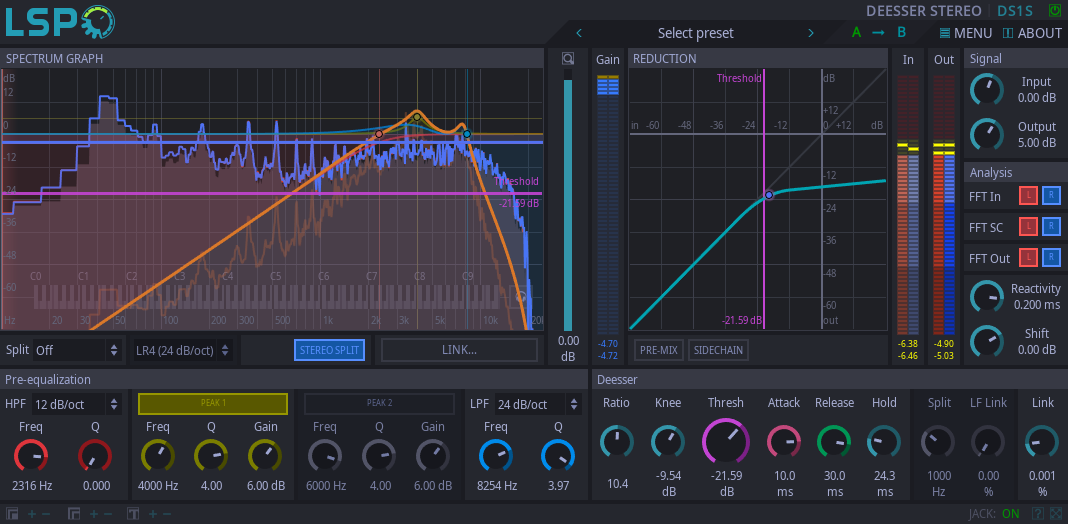Toggle FFT In right channel R
Viewport: 1068px width, 524px height.
[1051, 196]
